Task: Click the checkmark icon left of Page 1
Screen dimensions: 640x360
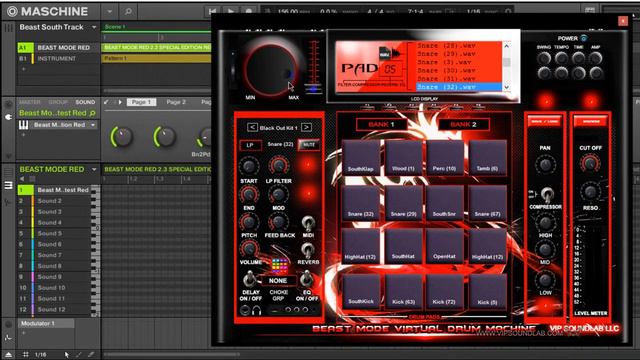Action: [x=107, y=102]
